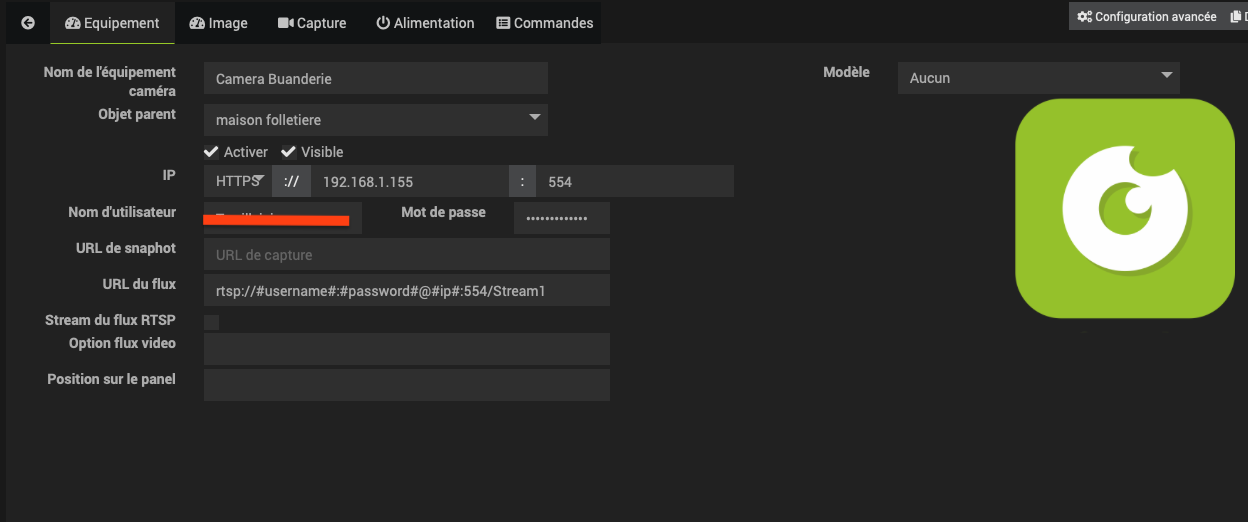
Task: Click the back arrow icon
Action: coord(28,23)
